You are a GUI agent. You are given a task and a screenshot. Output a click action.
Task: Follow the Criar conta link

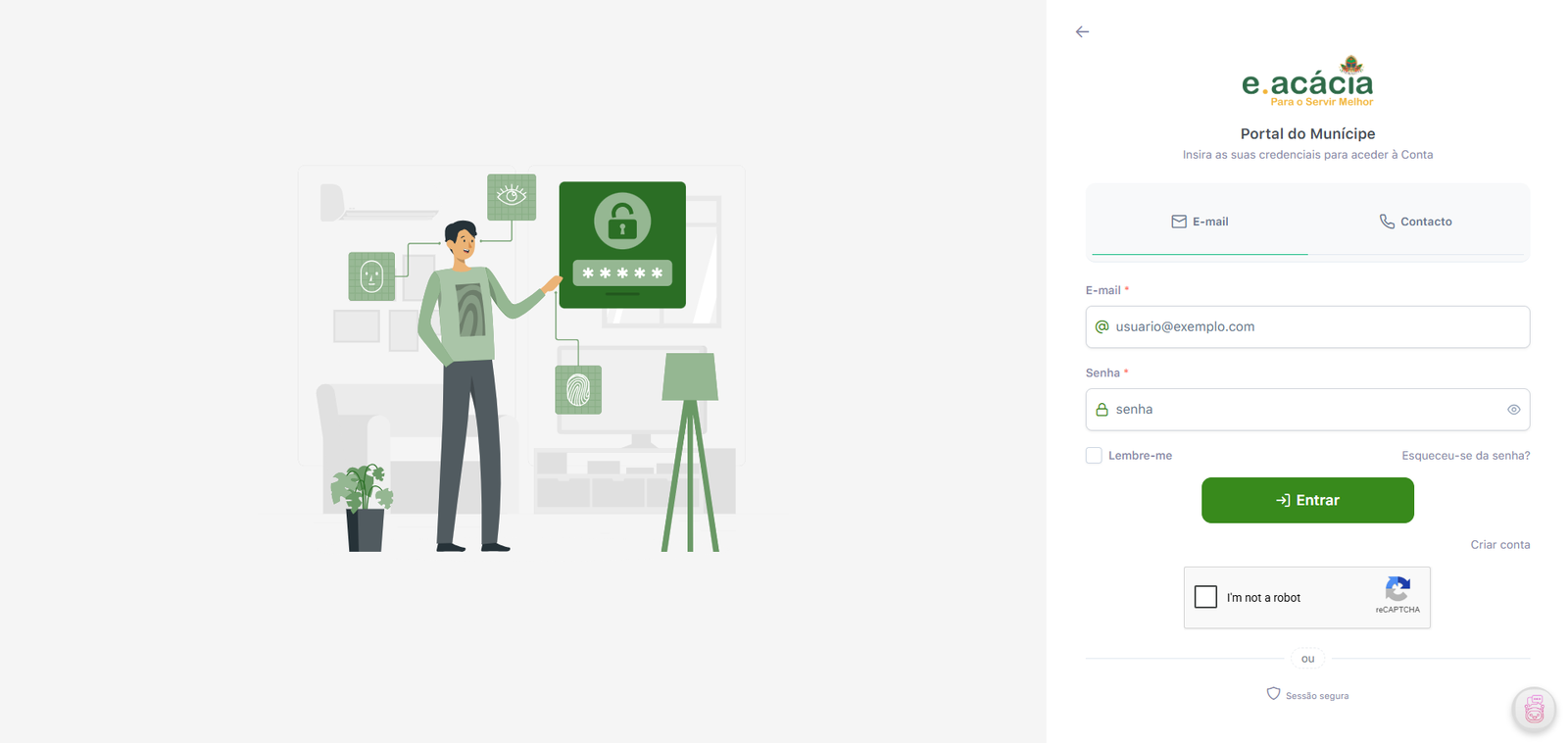(x=1499, y=545)
